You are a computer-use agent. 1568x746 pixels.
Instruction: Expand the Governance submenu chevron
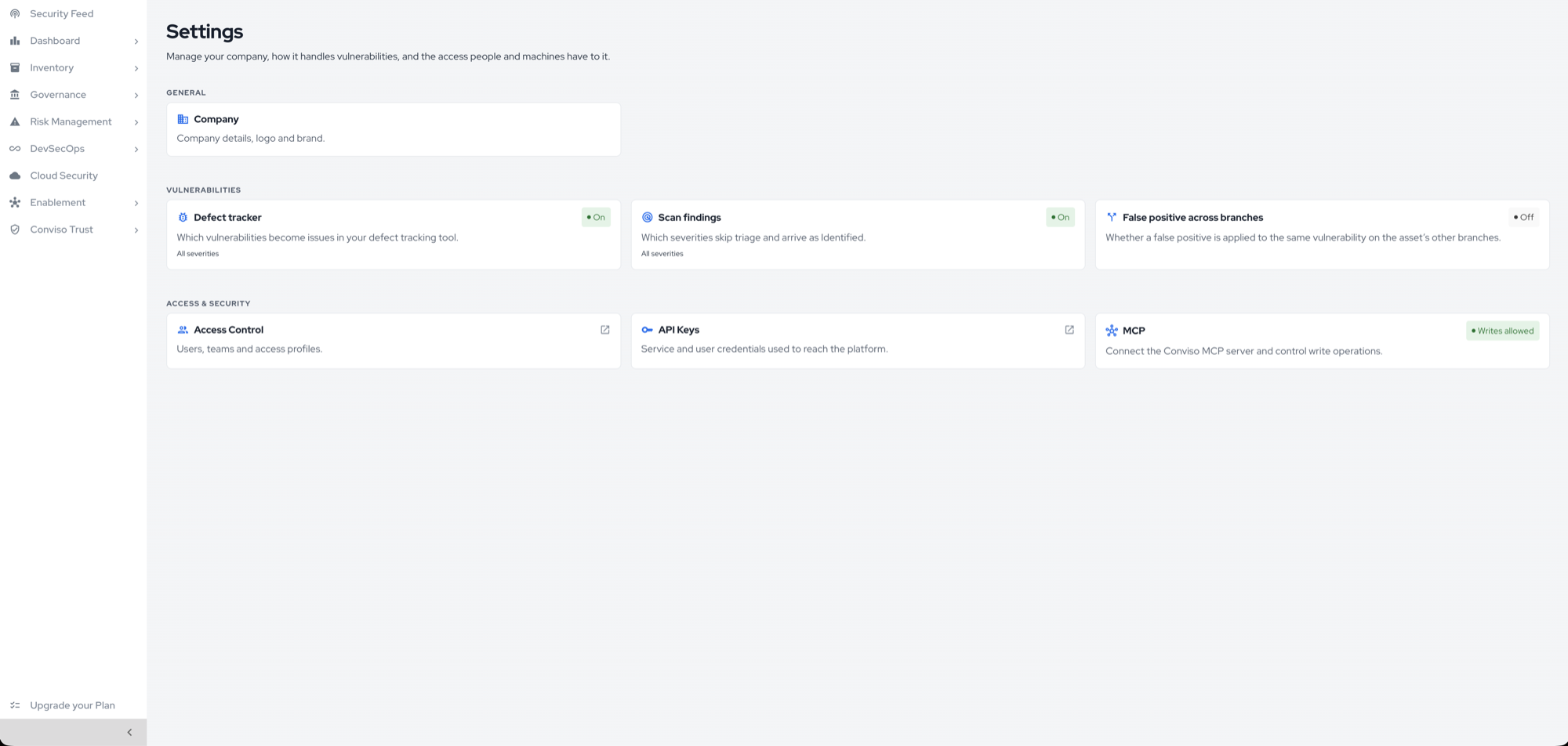click(x=136, y=95)
